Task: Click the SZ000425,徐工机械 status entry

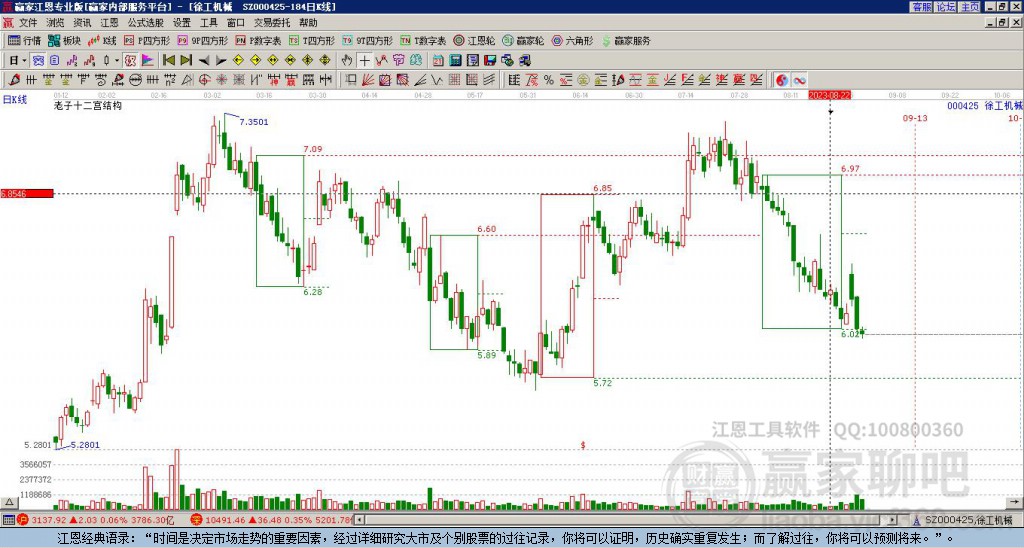Action: [x=968, y=520]
